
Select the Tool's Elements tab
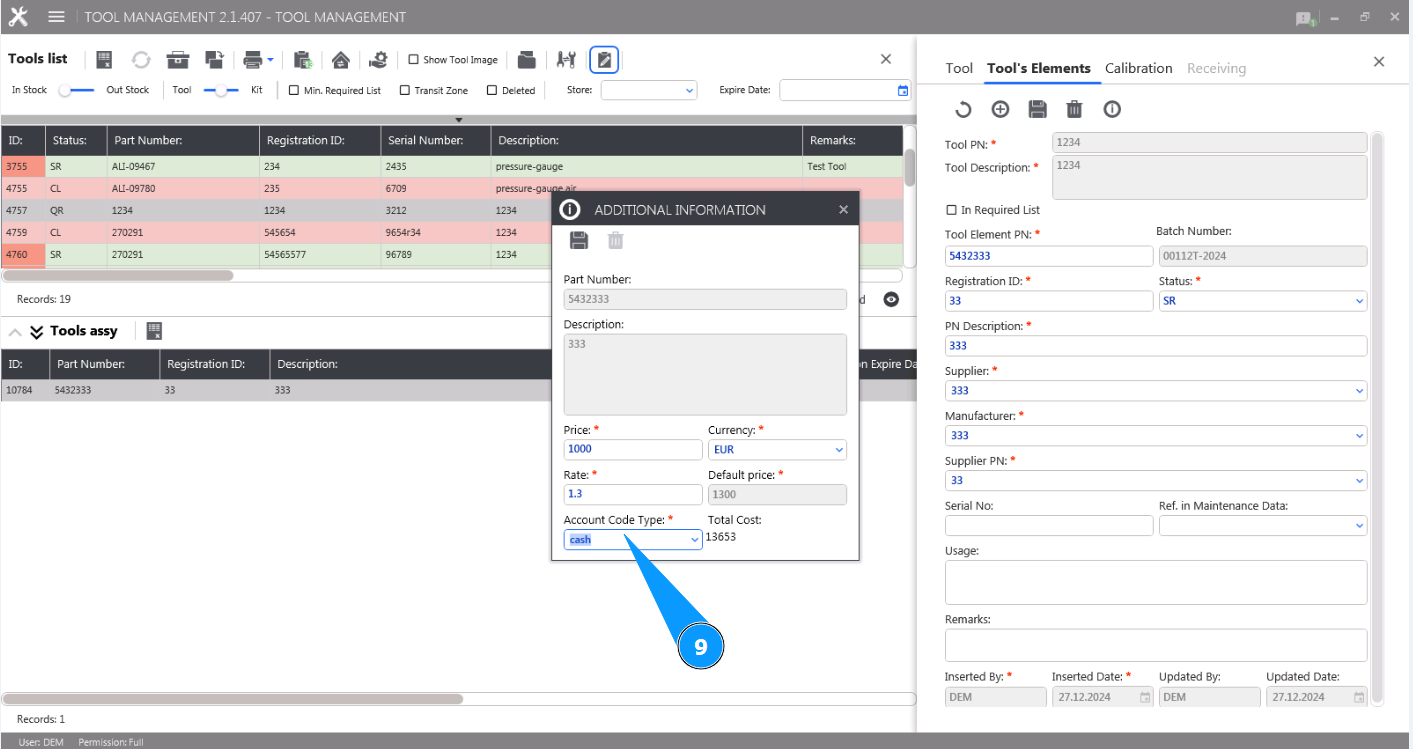click(1038, 68)
